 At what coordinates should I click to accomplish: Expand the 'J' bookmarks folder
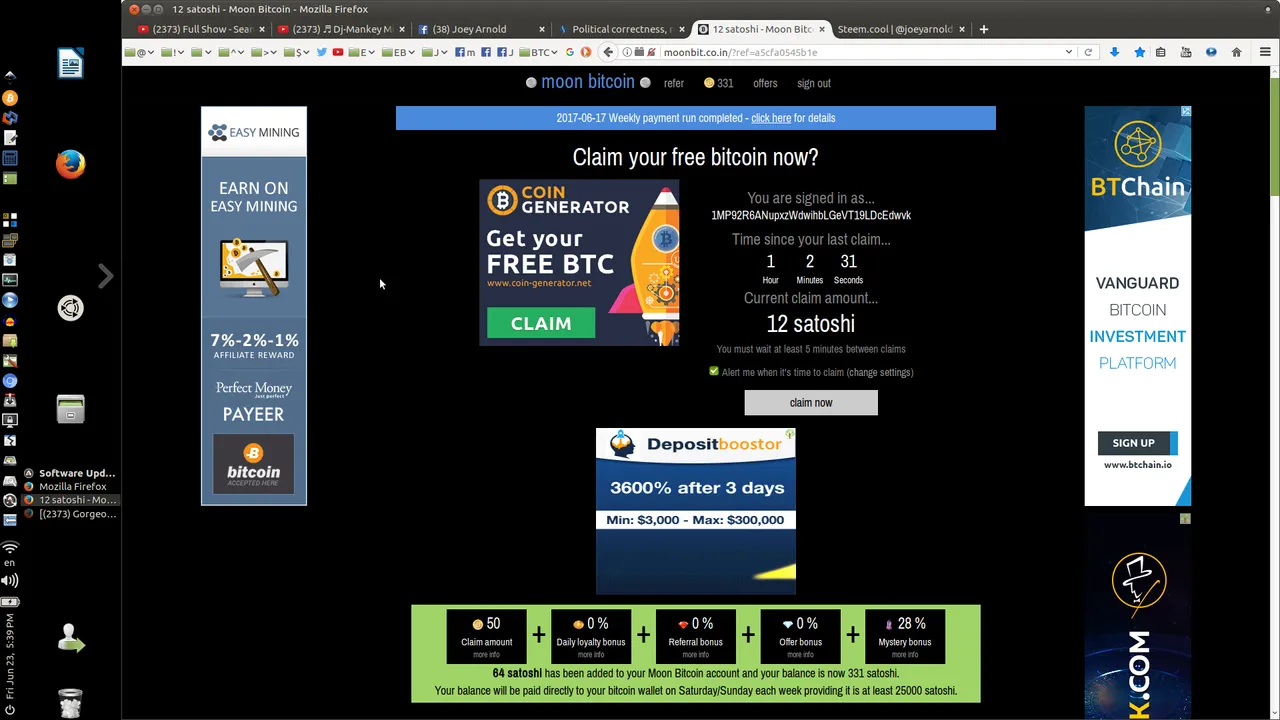(435, 52)
